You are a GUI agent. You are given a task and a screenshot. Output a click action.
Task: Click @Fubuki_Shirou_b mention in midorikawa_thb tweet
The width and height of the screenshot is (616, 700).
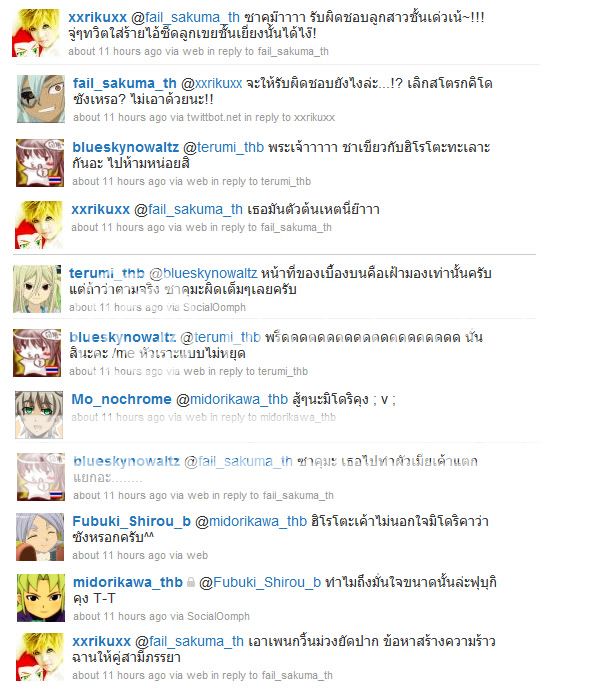pyautogui.click(x=260, y=582)
